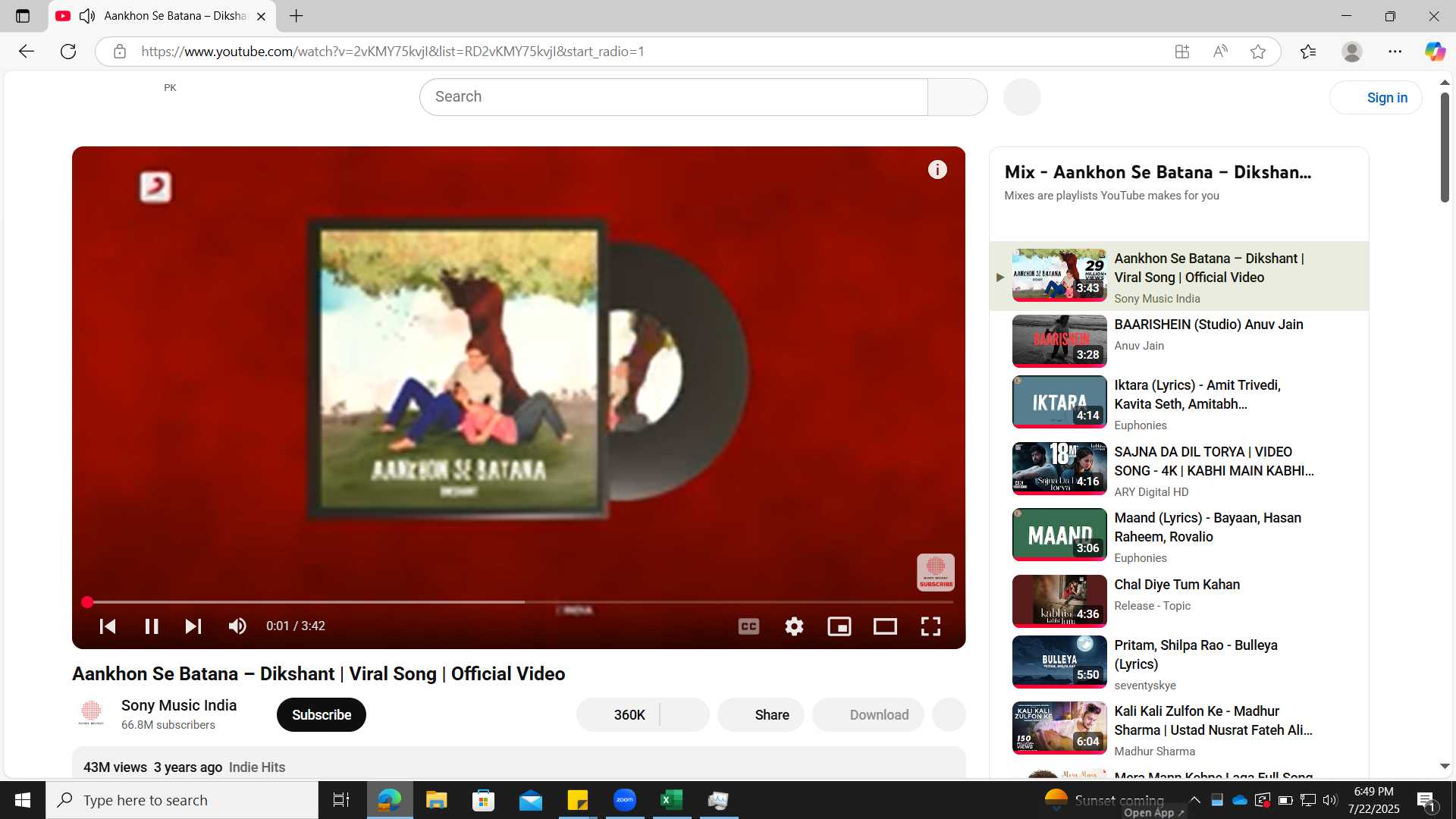Viewport: 1456px width, 819px height.
Task: Start Read aloud from the address bar
Action: coord(1220,52)
